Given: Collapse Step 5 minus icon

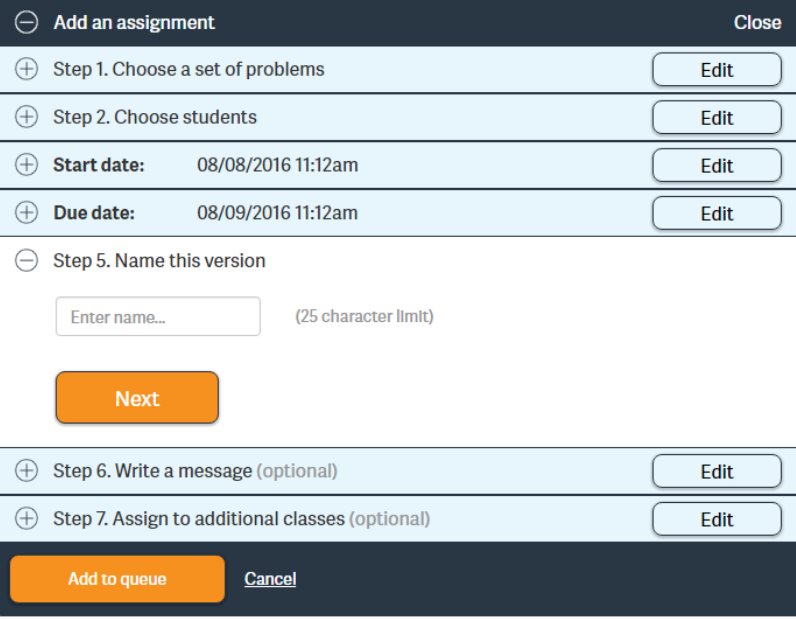Looking at the screenshot, I should tap(27, 261).
